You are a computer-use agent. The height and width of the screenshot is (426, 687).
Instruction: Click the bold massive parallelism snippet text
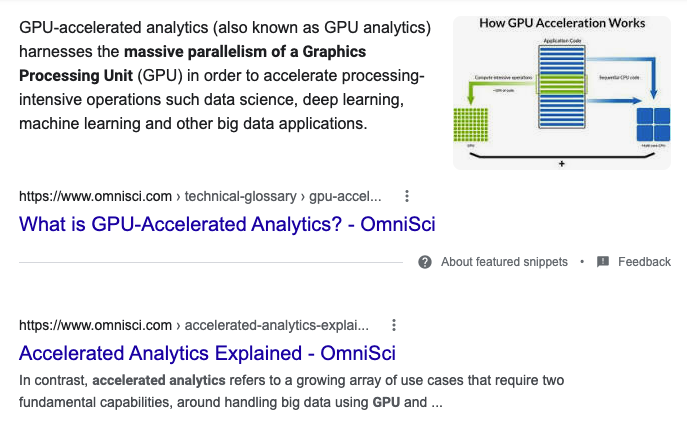(x=192, y=64)
